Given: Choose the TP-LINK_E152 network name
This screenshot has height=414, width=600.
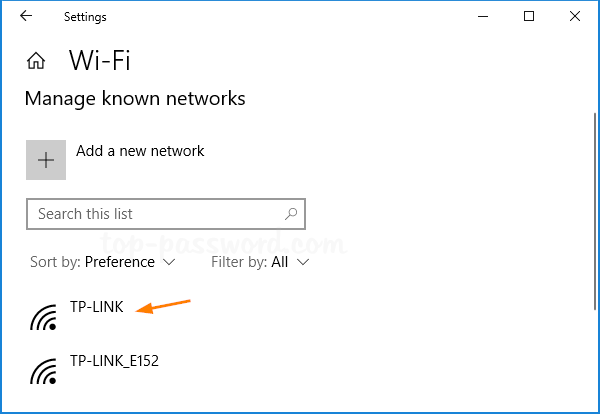Looking at the screenshot, I should 114,360.
